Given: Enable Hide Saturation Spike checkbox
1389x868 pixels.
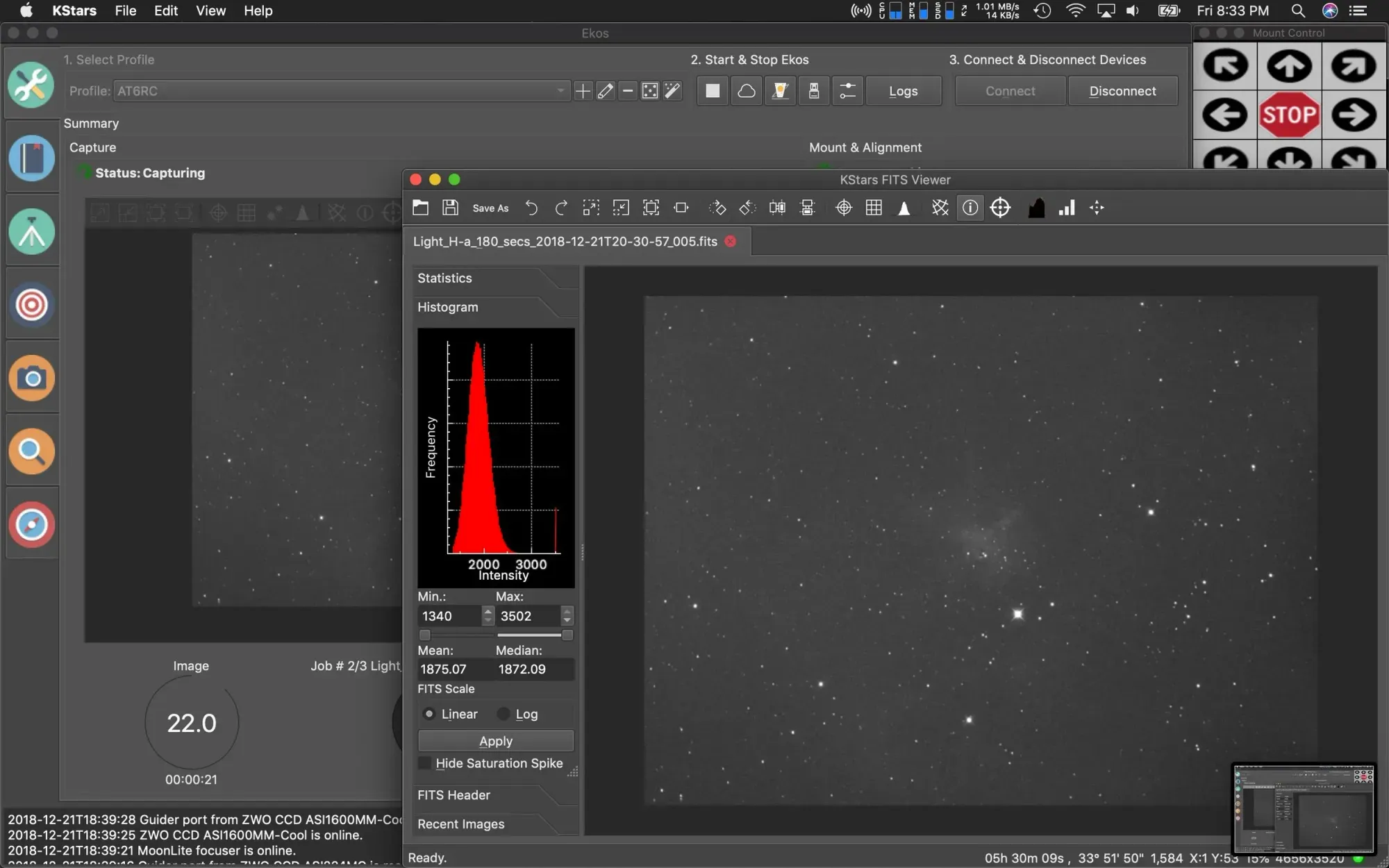Looking at the screenshot, I should tap(425, 763).
